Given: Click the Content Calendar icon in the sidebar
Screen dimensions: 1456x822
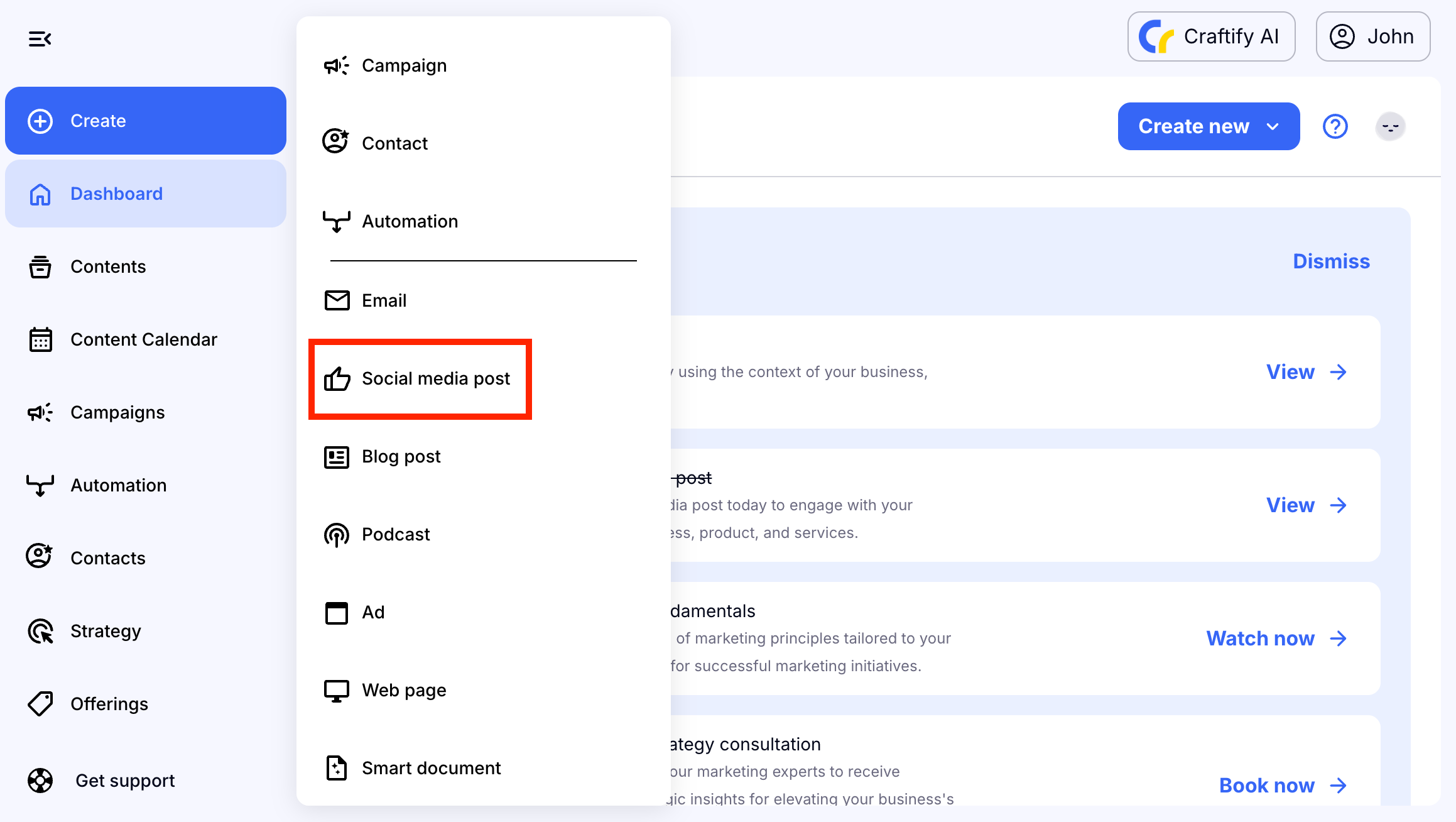Looking at the screenshot, I should (41, 339).
